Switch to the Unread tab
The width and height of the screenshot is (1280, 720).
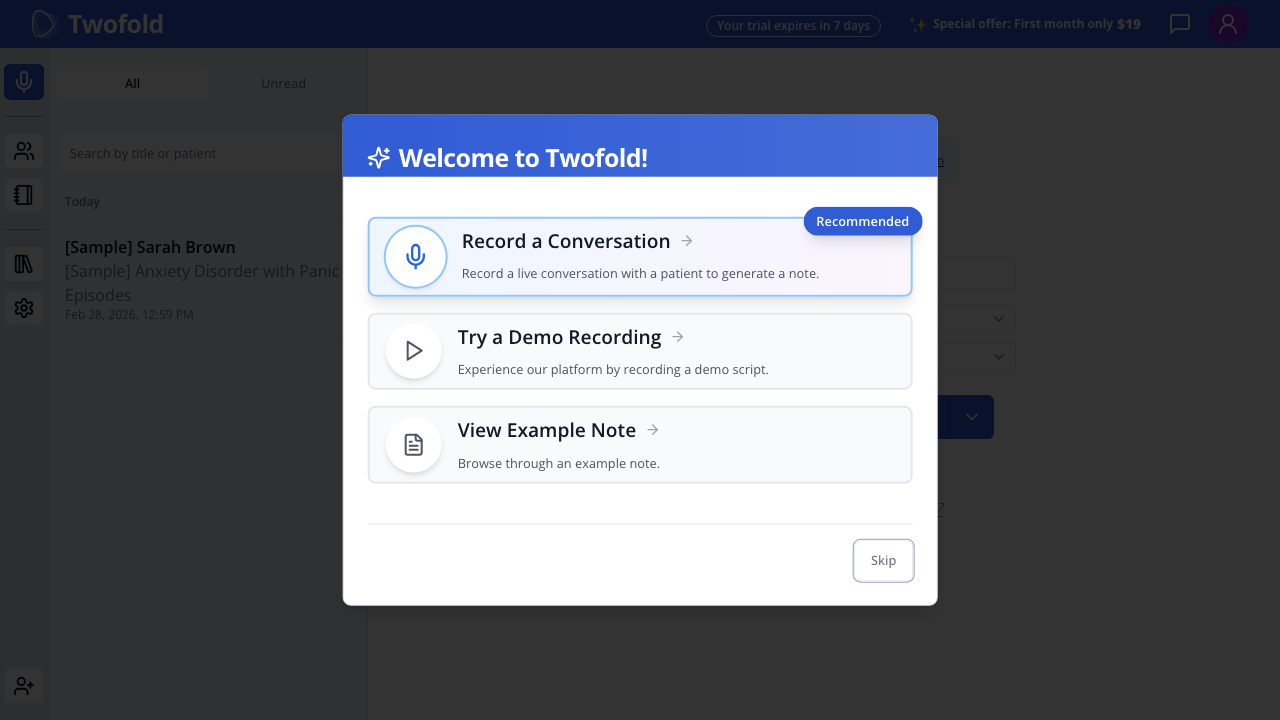(283, 83)
